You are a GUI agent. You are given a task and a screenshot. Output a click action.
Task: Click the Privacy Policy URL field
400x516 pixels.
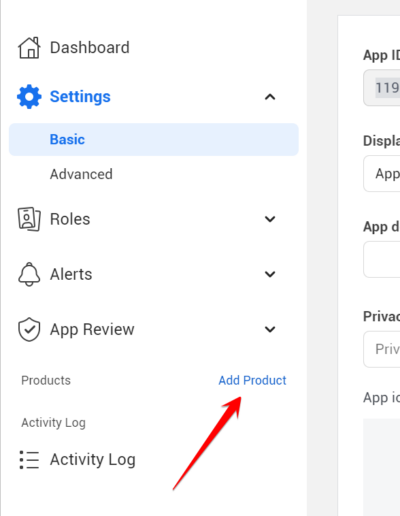tap(382, 349)
